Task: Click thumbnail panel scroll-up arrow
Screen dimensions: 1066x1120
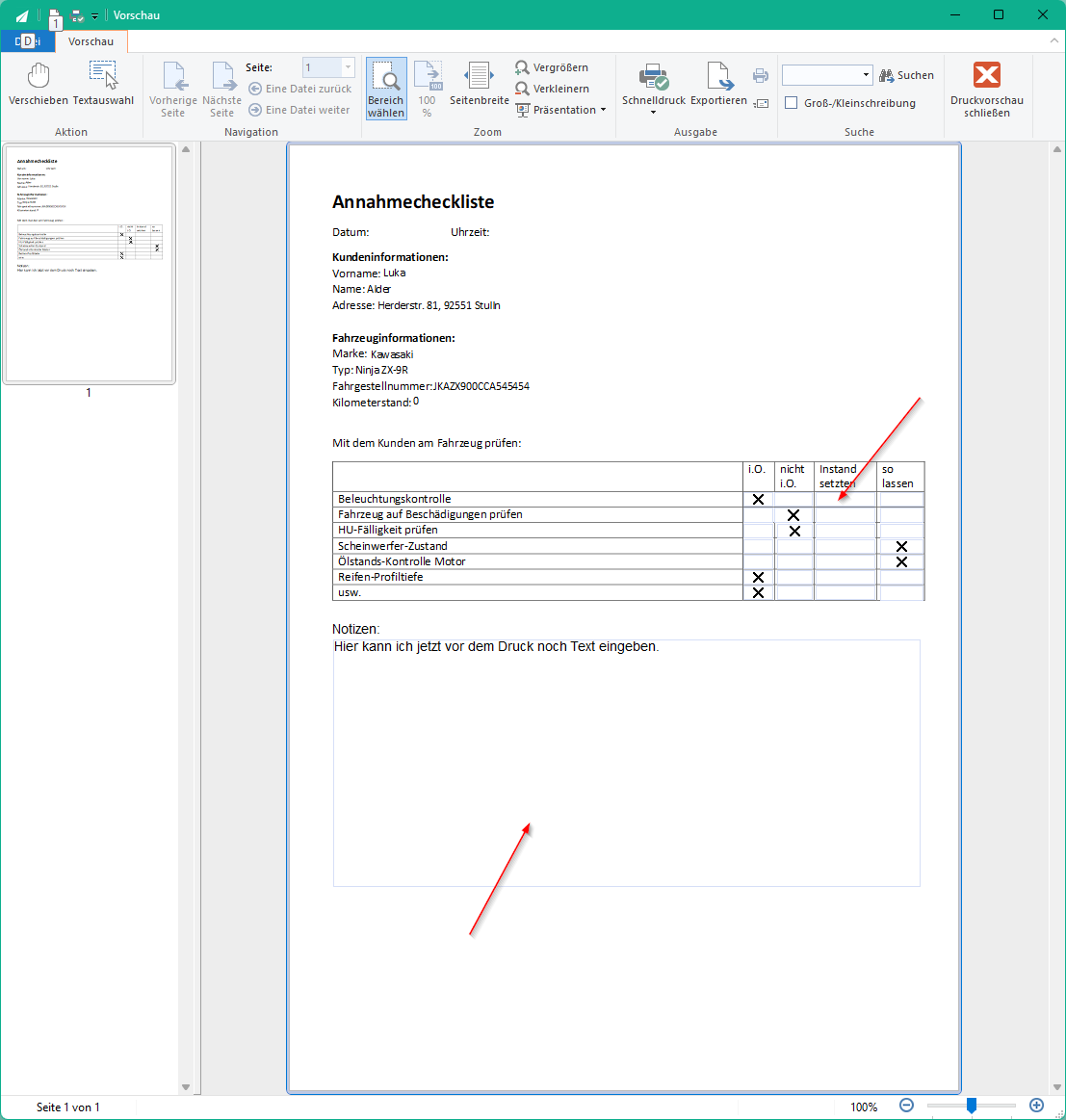Action: pyautogui.click(x=186, y=149)
